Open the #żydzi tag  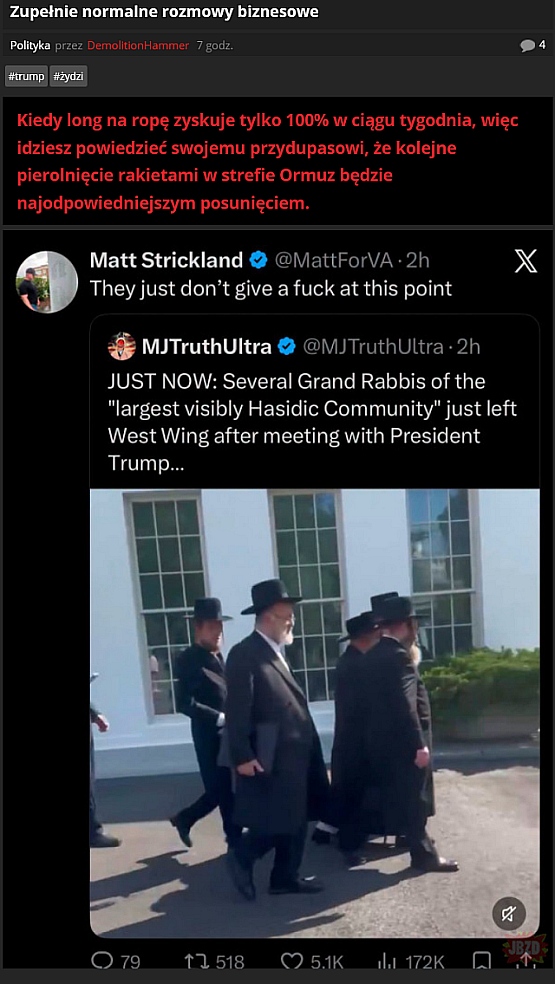(68, 77)
